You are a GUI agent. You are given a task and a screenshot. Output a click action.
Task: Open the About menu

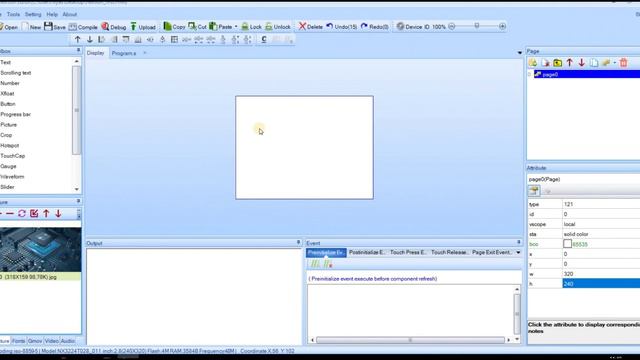70,14
